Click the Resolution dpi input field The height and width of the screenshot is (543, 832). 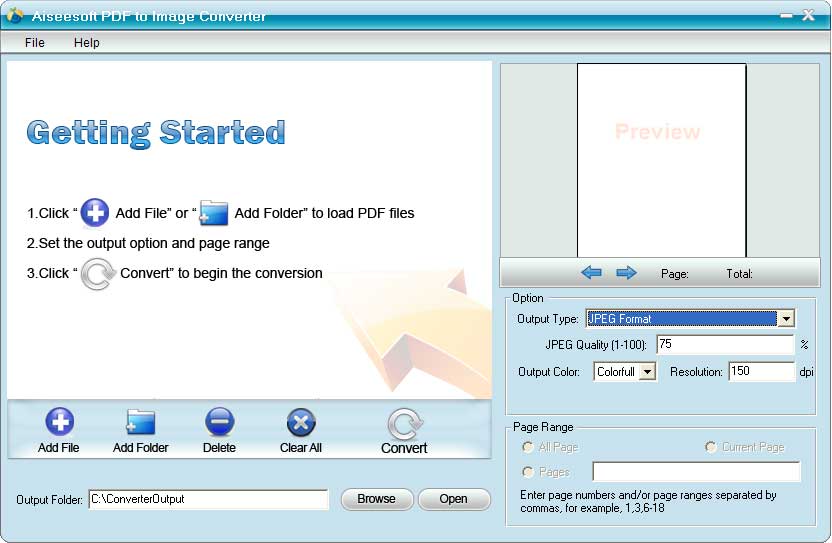click(x=761, y=371)
